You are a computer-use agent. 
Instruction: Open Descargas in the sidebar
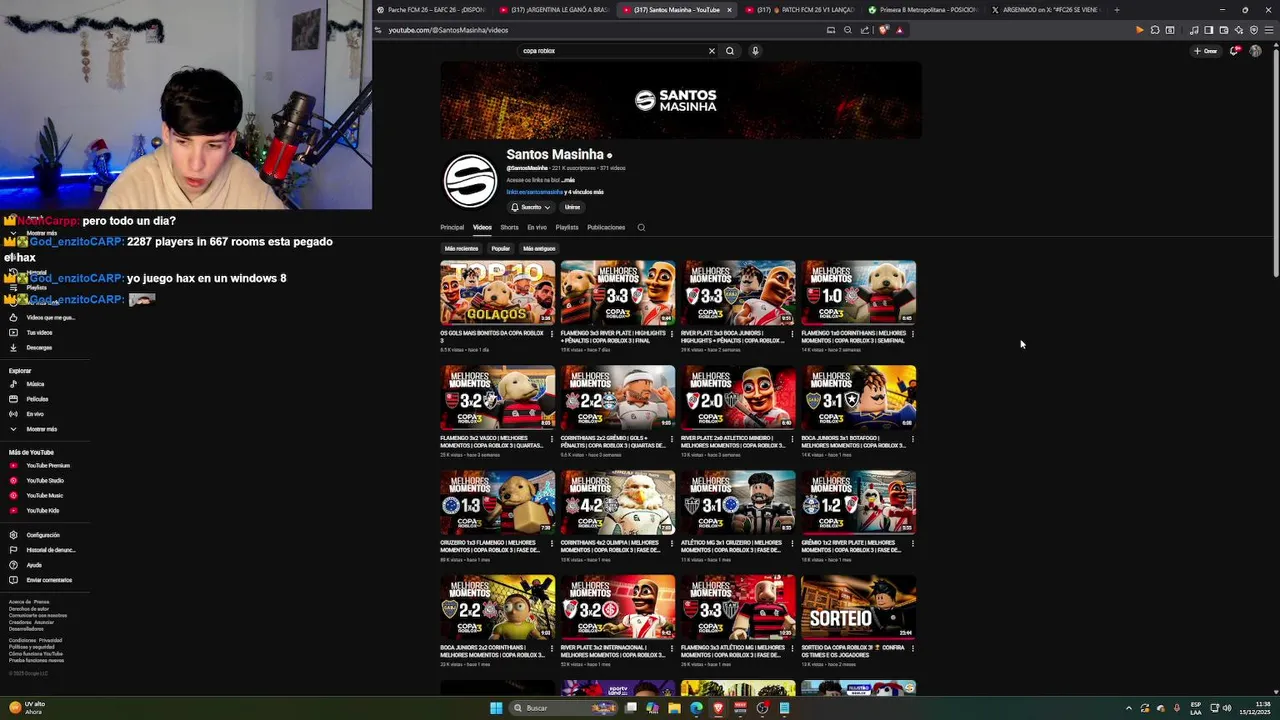[39, 348]
